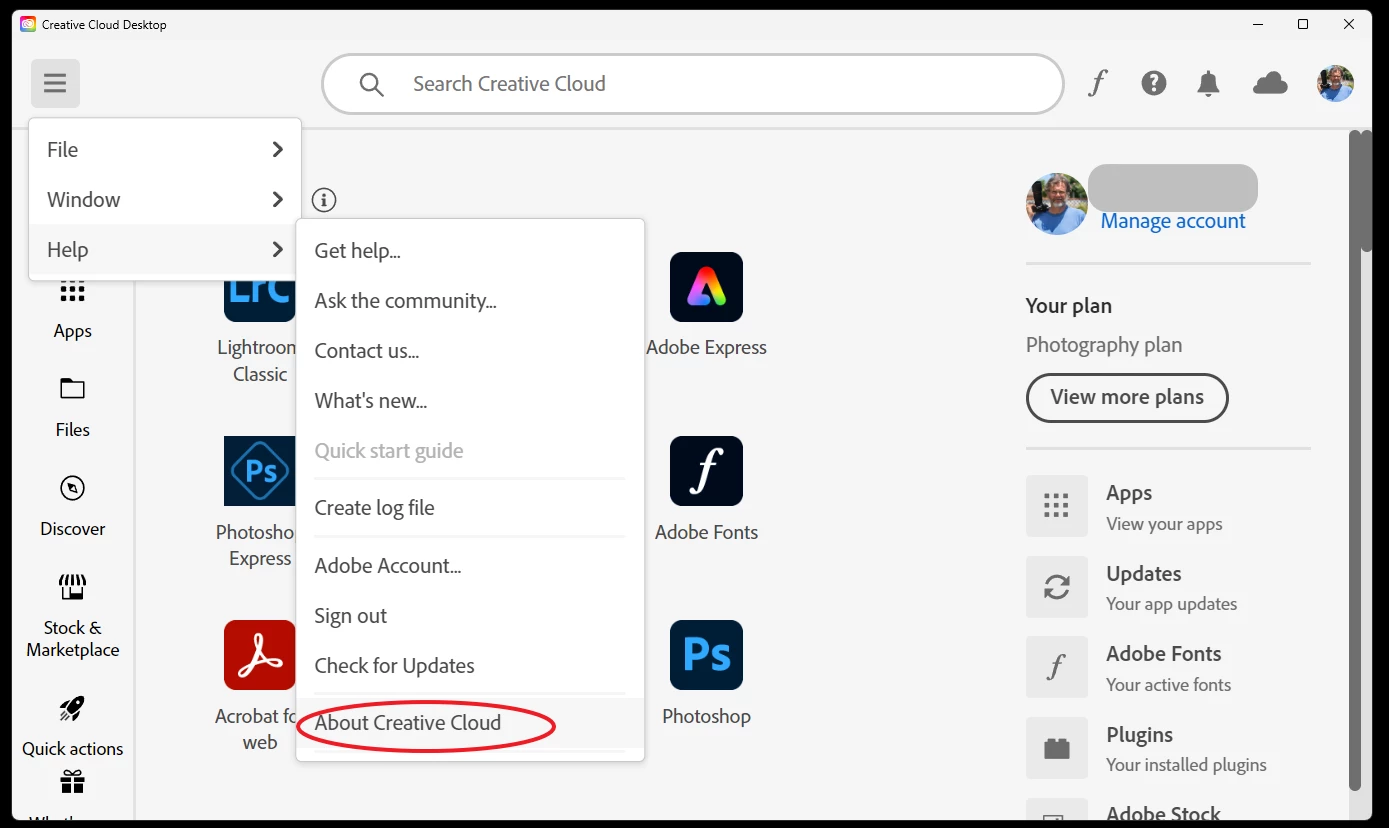The image size is (1389, 828).
Task: Click the search magnifier icon
Action: tap(371, 85)
